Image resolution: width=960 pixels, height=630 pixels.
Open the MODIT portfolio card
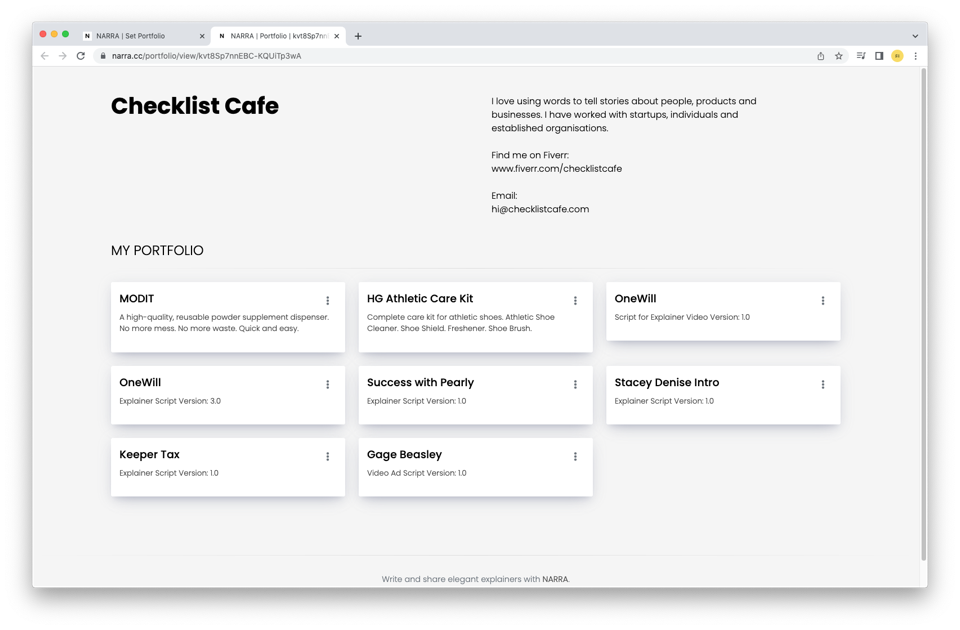pos(228,317)
